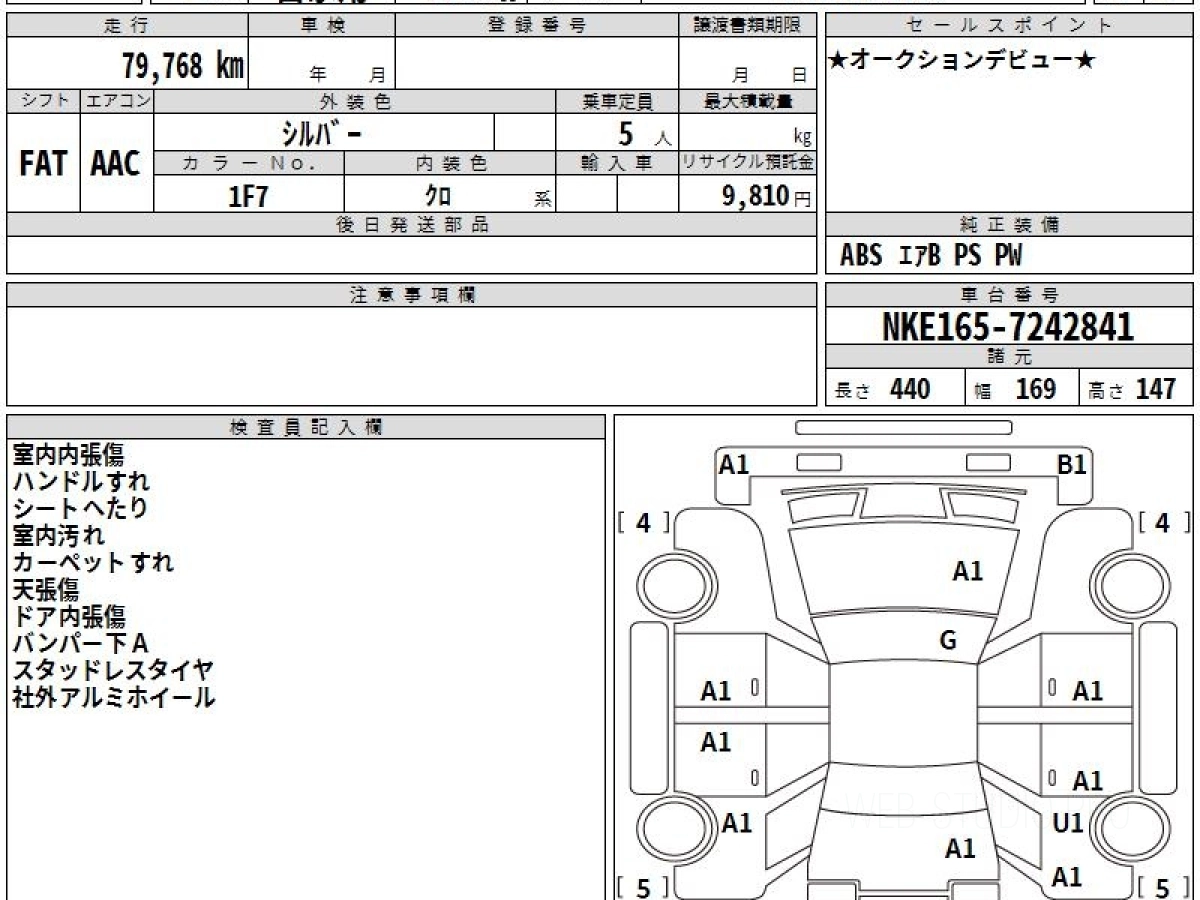This screenshot has width=1200, height=900.
Task: Select the note 室内汚れ
Action: pos(58,535)
